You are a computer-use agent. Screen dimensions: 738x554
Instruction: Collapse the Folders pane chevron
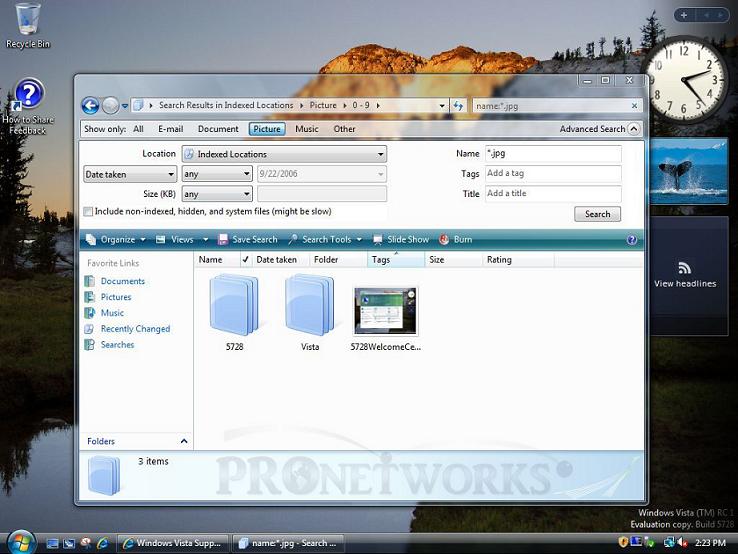183,441
